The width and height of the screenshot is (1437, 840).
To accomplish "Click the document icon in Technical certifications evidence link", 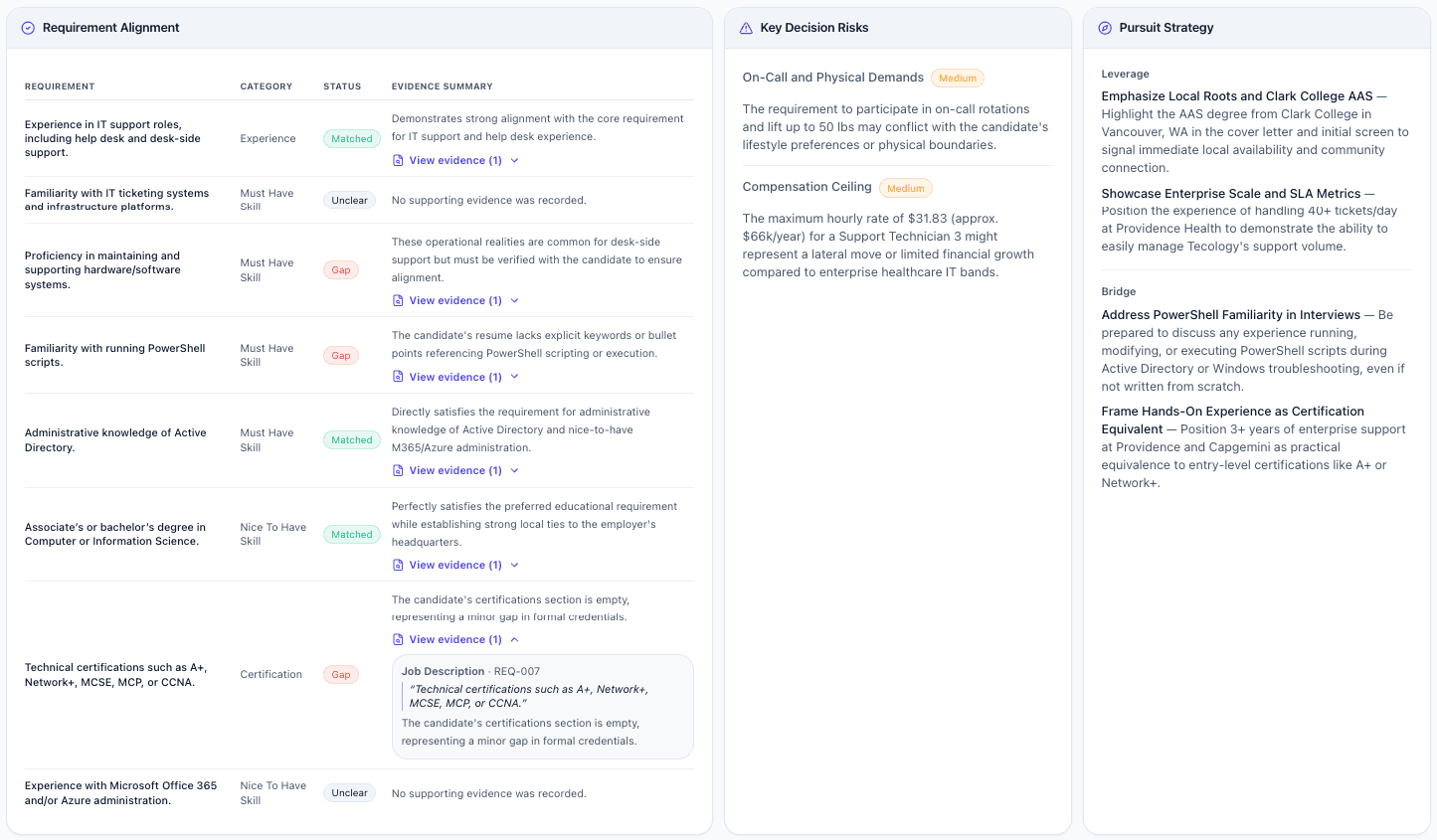I will pyautogui.click(x=398, y=639).
